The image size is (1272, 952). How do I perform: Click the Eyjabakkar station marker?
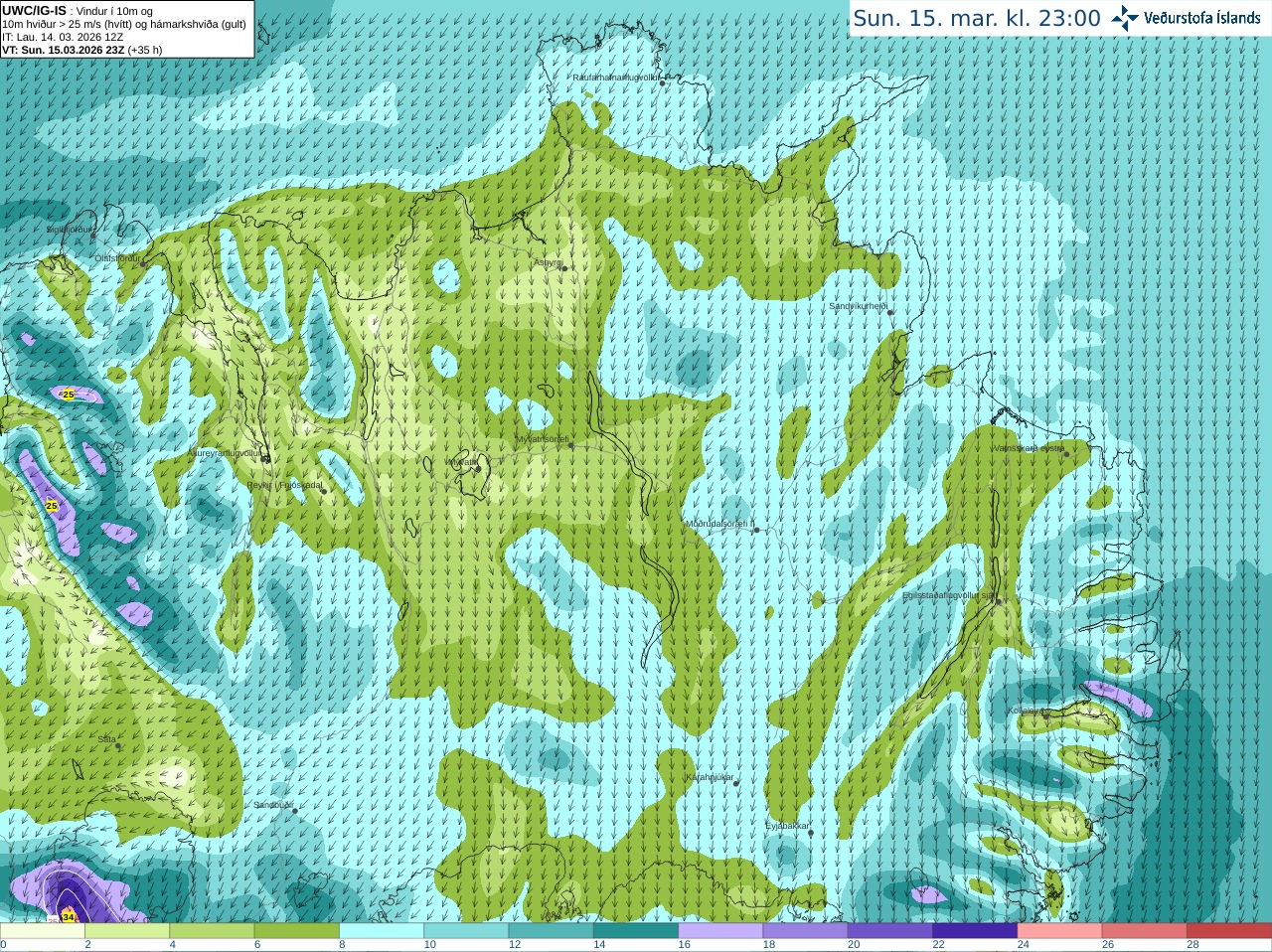[x=812, y=833]
